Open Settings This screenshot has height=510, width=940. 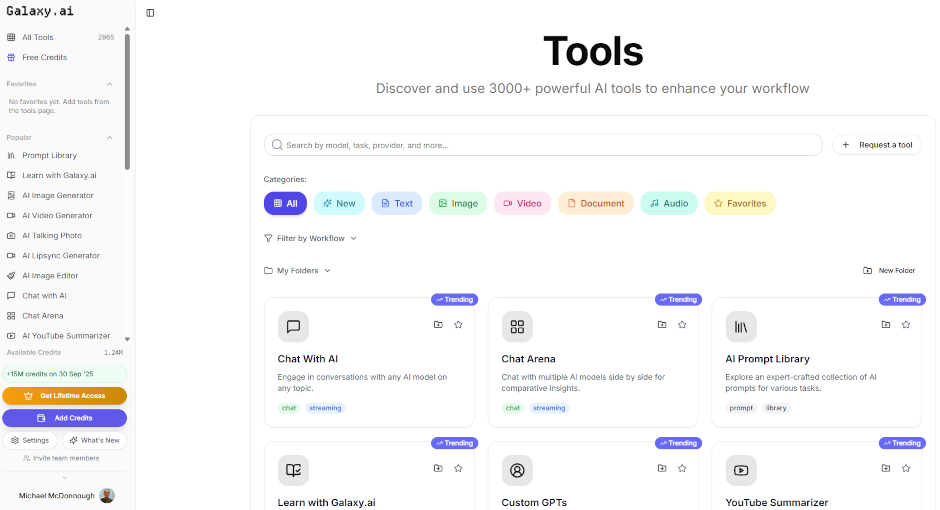click(x=30, y=440)
